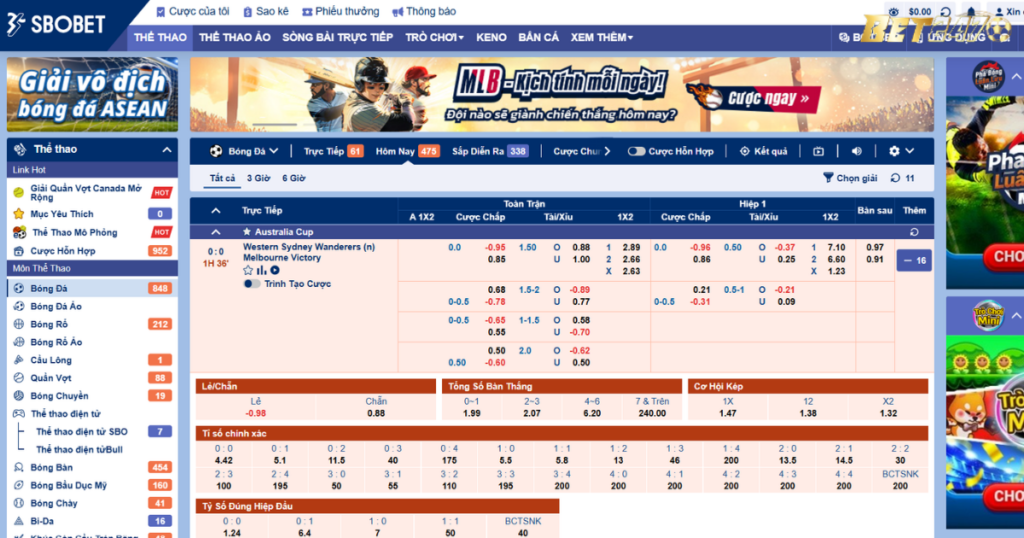Expand Thể thao điện tử category
The height and width of the screenshot is (538, 1024).
92,413
